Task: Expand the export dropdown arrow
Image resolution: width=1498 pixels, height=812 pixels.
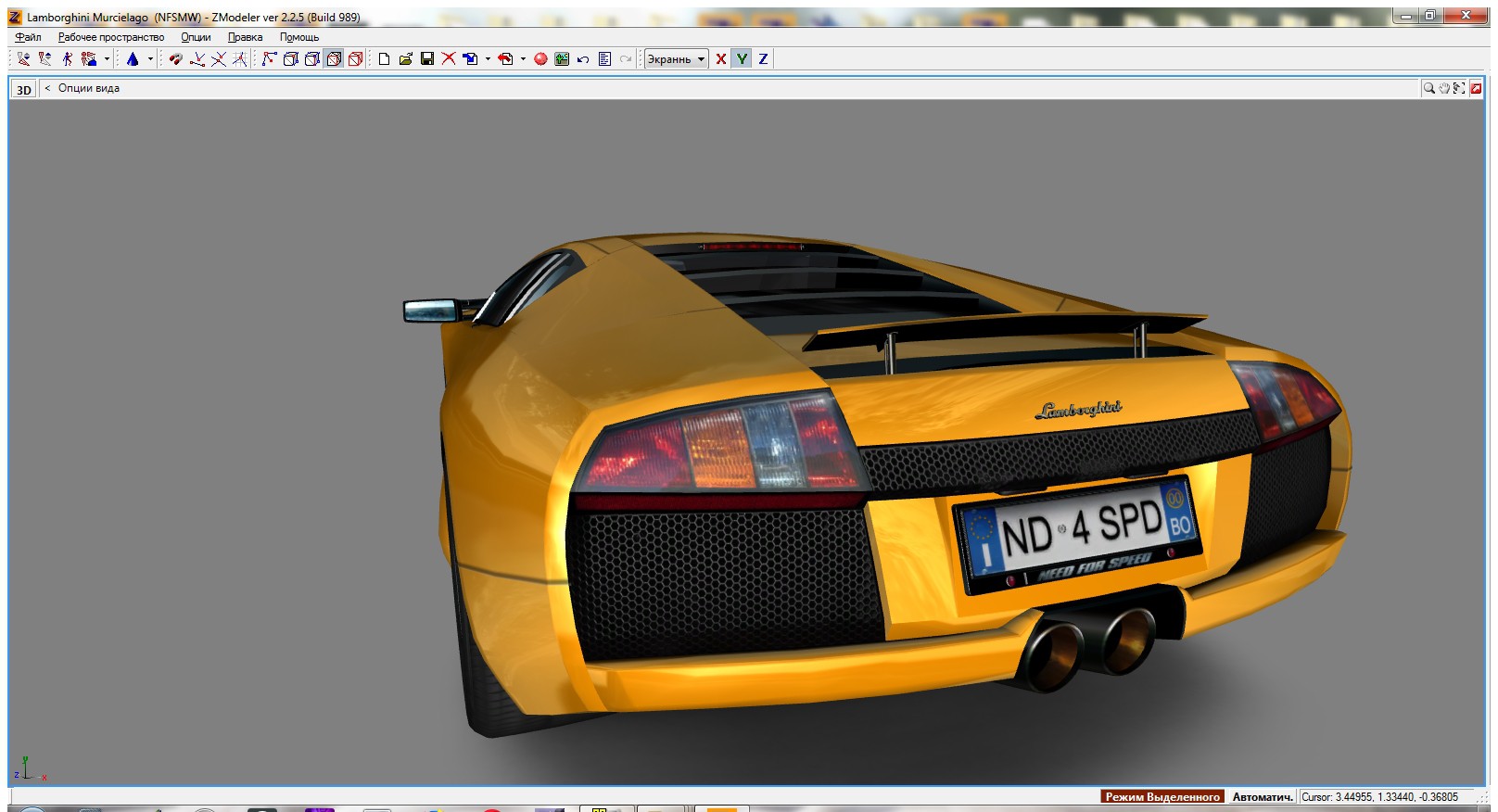Action: pyautogui.click(x=523, y=58)
